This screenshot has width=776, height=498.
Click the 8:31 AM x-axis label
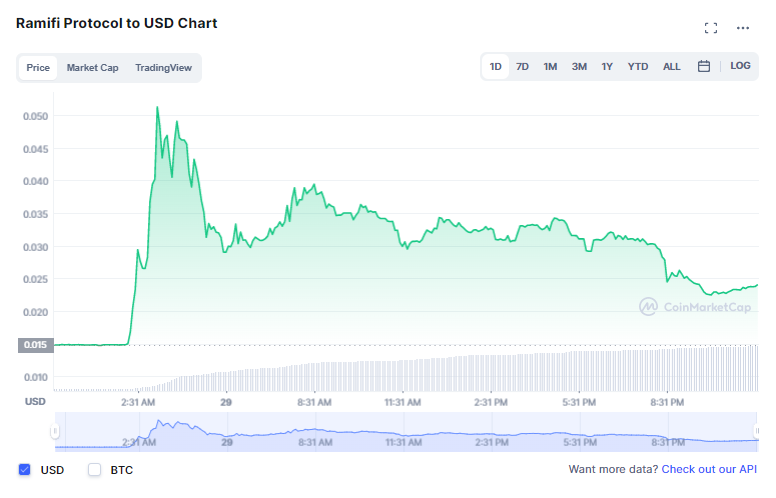click(314, 402)
